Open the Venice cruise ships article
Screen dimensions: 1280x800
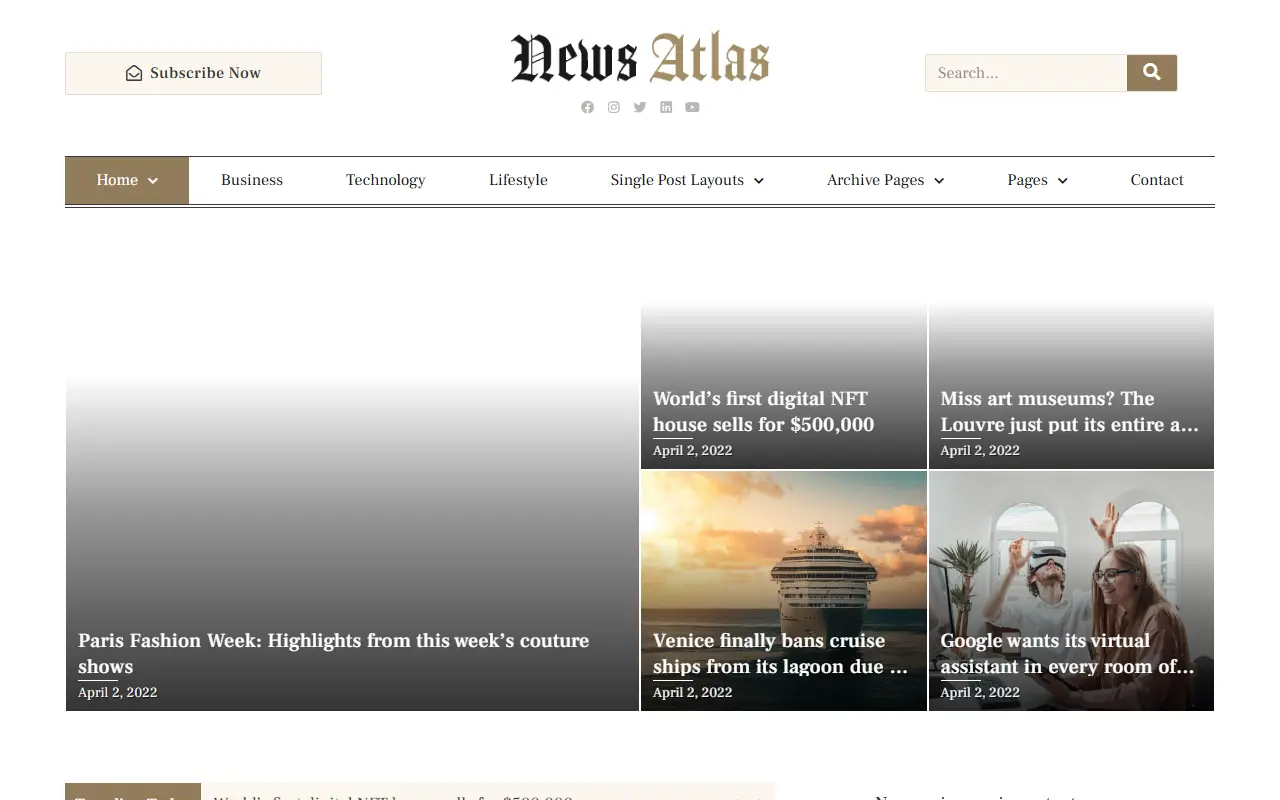click(780, 653)
